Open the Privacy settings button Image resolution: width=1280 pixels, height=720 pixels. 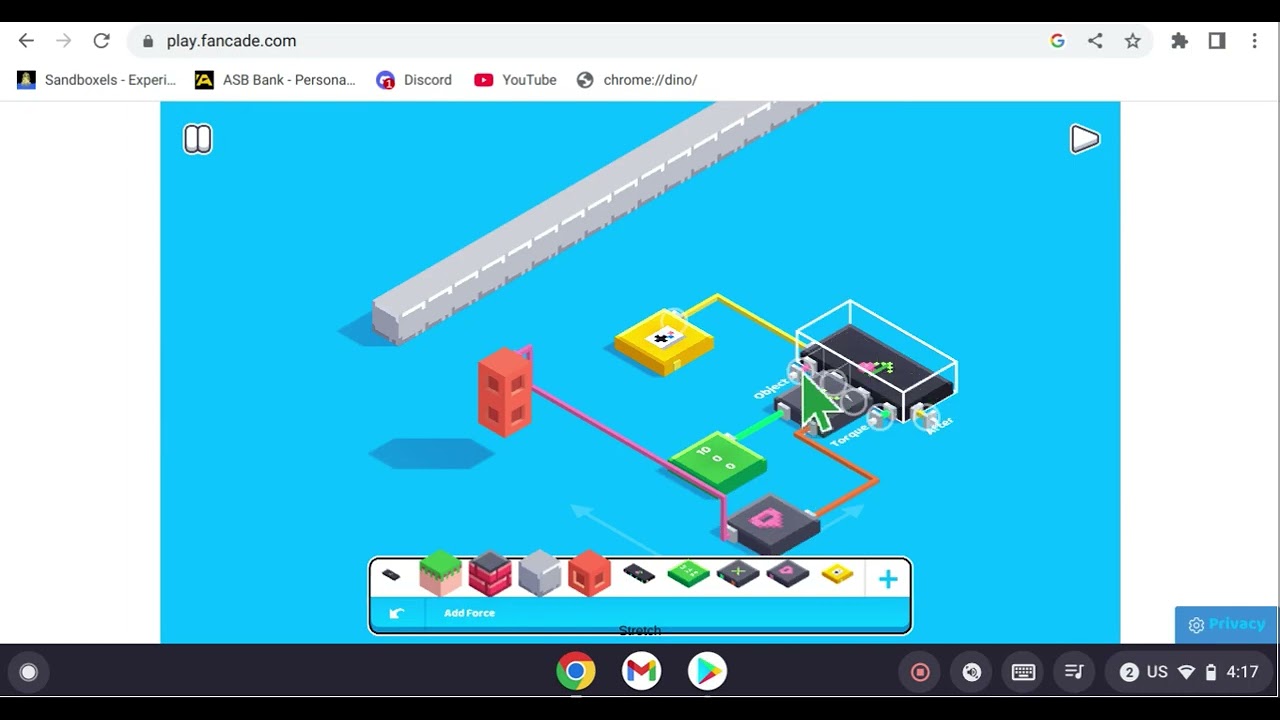(1226, 624)
